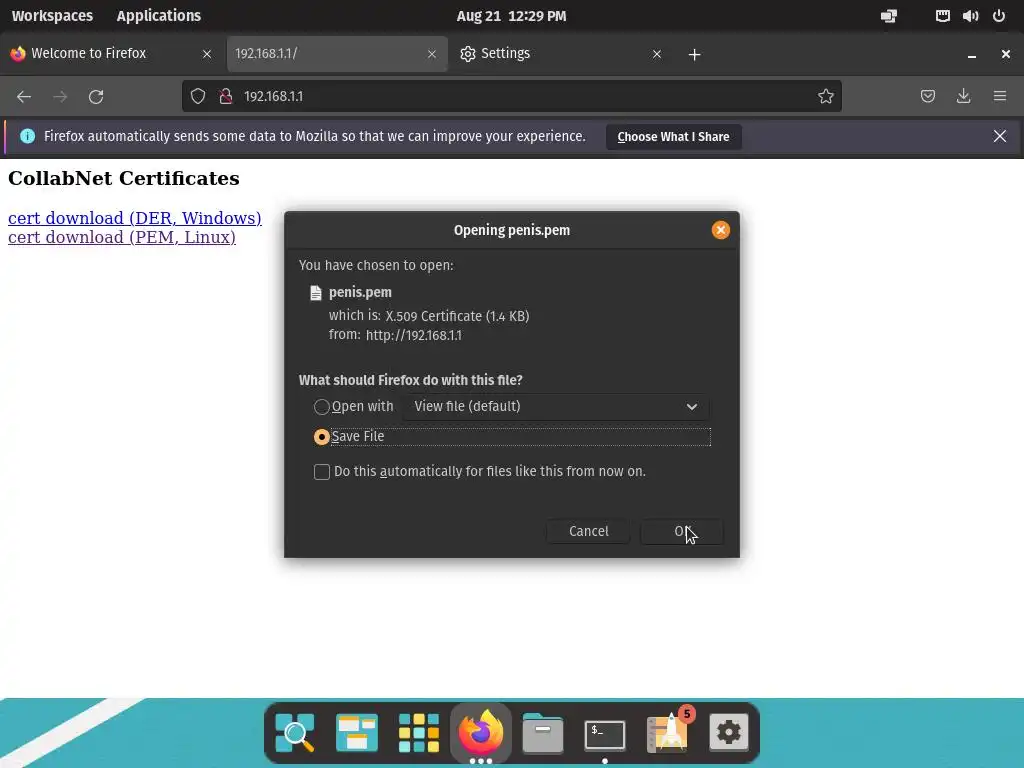
Task: Switch to the 192.168.1.1/ tab
Action: click(337, 54)
